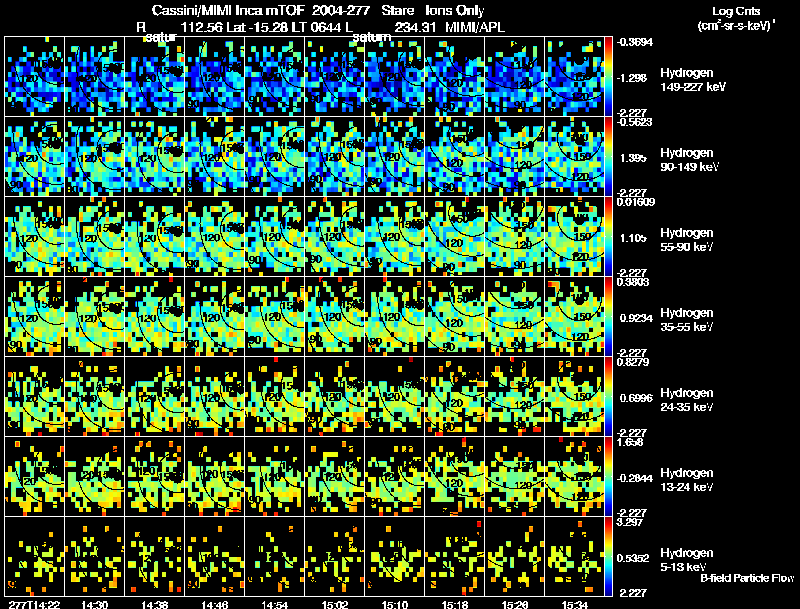Click the 'Stare' word in the header

397,10
